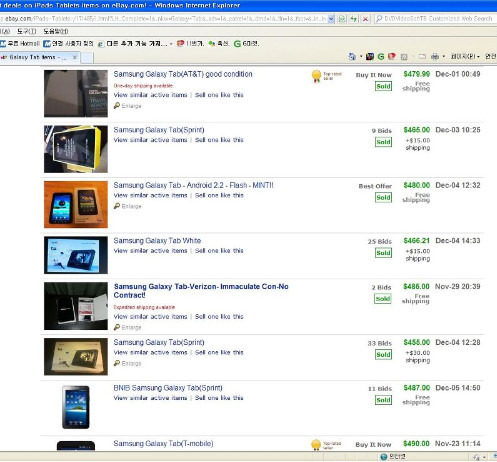
Task: Open the Help menu in menu bar
Action: pyautogui.click(x=56, y=32)
